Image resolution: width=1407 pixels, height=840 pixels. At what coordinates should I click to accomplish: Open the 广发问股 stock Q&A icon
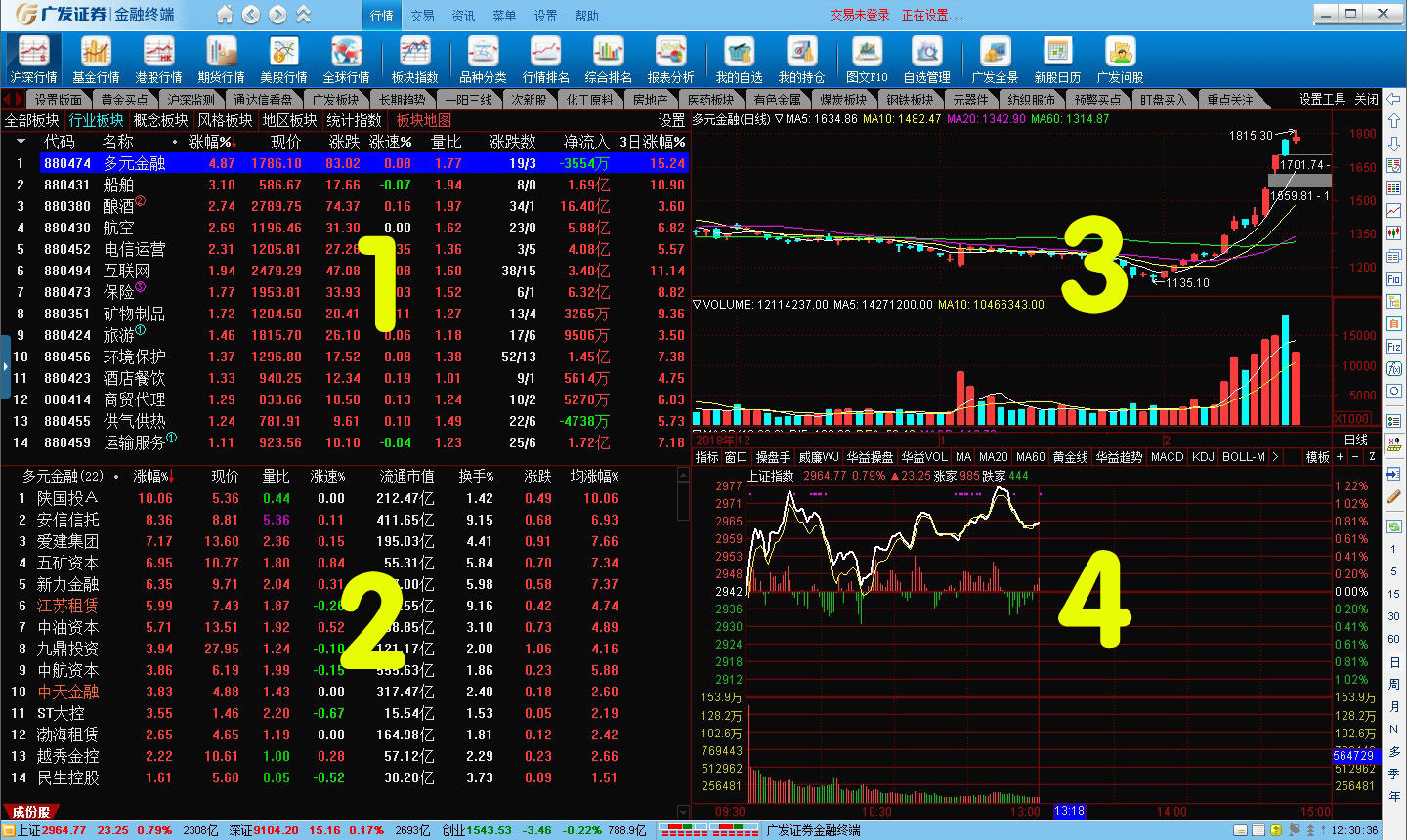[x=1120, y=60]
